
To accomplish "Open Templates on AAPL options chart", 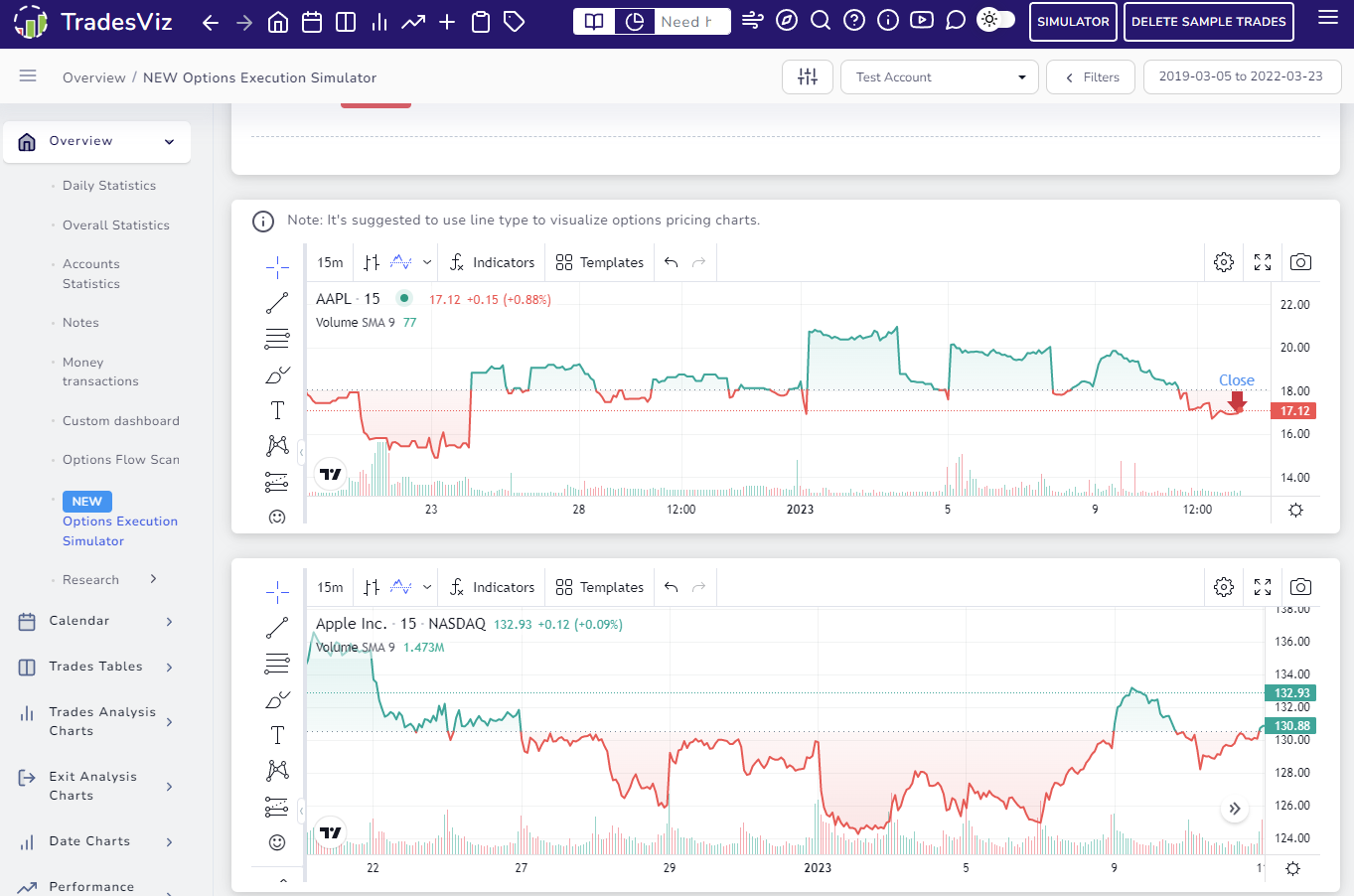I will pyautogui.click(x=600, y=262).
